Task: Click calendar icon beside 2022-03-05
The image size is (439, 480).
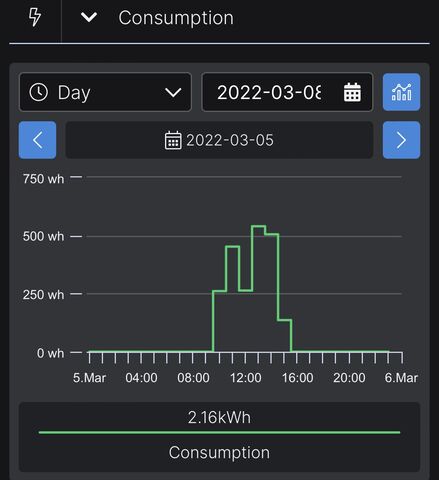Action: coord(173,140)
